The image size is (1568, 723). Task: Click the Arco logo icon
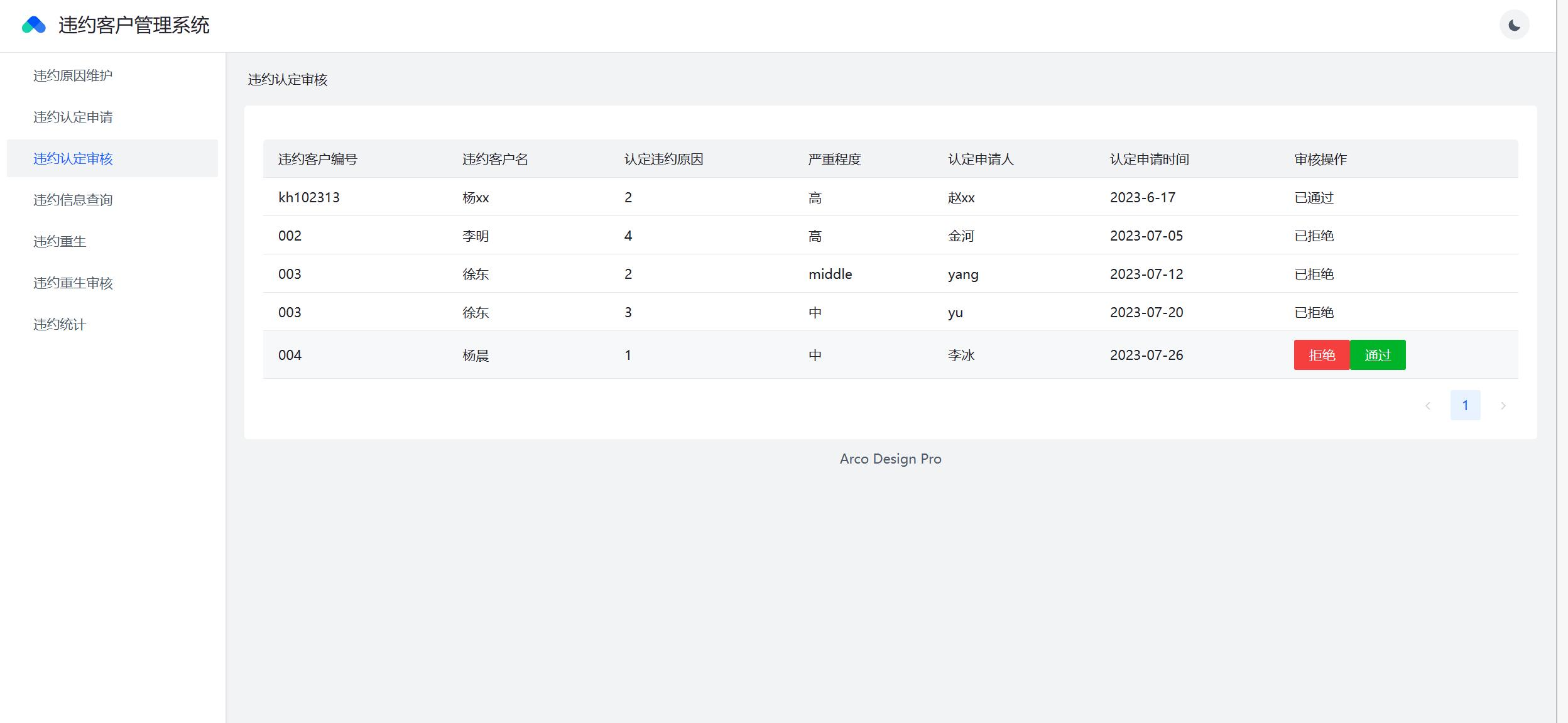click(x=34, y=25)
